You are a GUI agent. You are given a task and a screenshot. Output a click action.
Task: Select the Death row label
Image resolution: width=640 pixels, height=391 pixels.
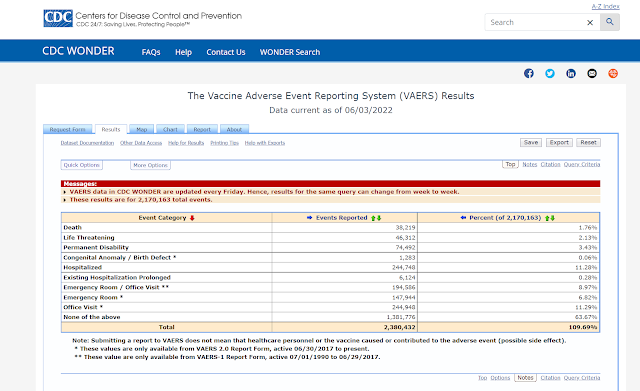coord(73,227)
